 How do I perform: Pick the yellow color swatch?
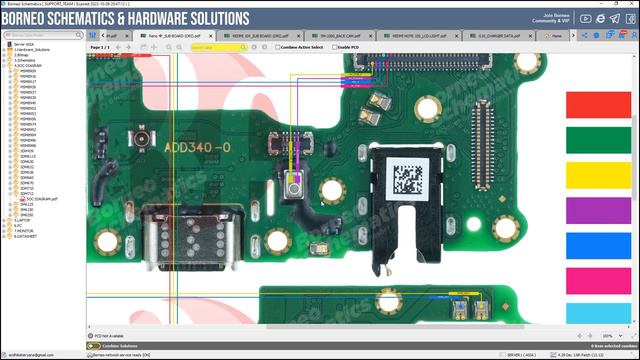[x=598, y=175]
